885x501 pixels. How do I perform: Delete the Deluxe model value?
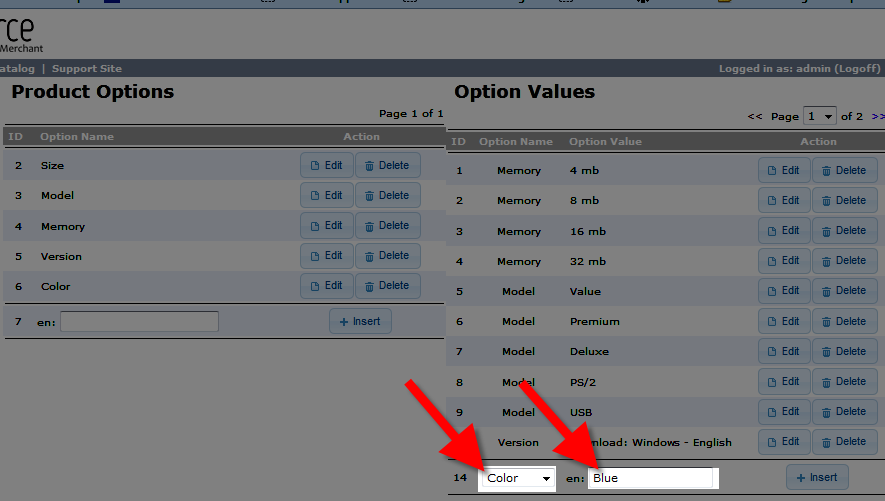[x=844, y=351]
